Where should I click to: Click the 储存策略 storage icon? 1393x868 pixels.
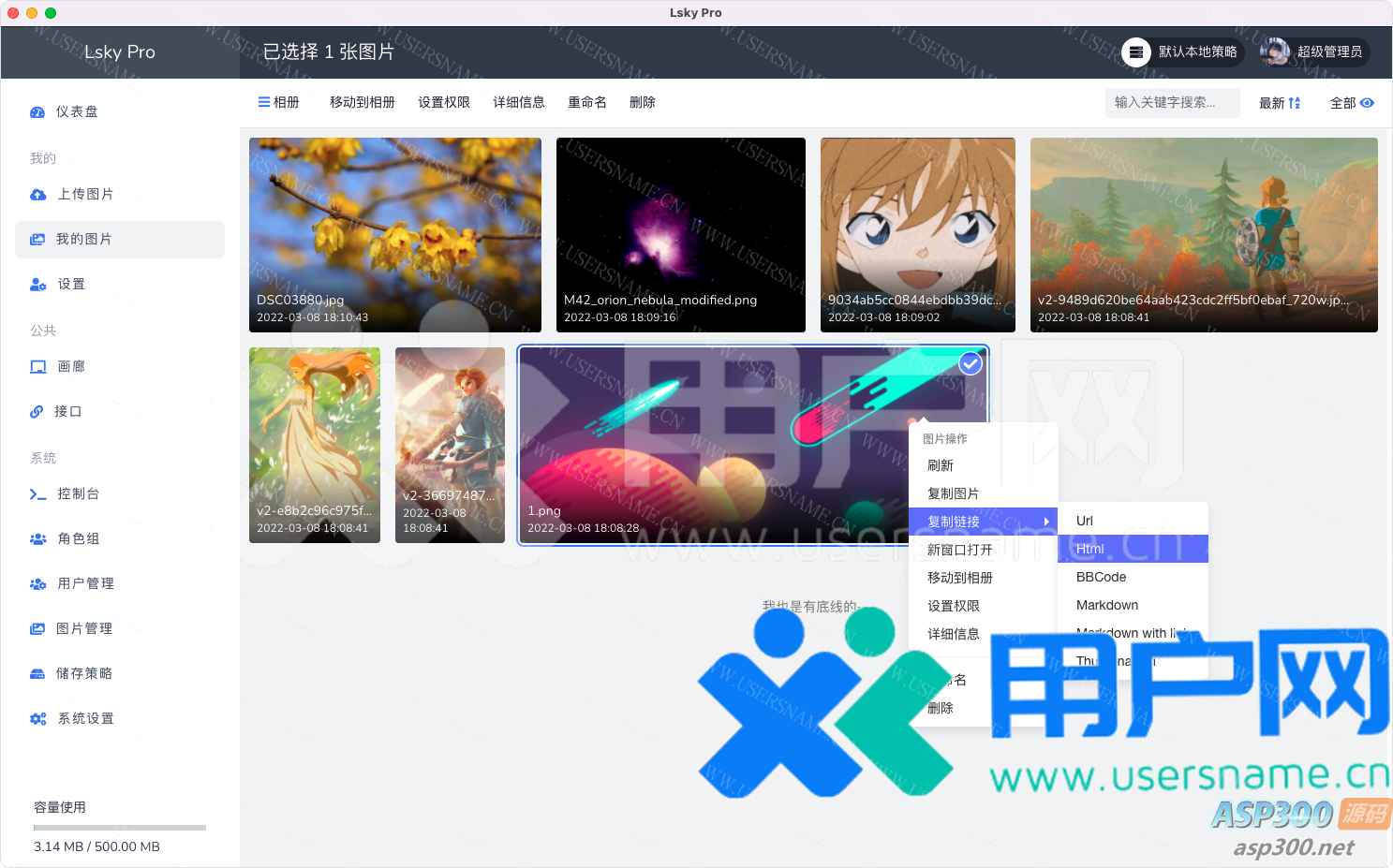click(x=37, y=674)
